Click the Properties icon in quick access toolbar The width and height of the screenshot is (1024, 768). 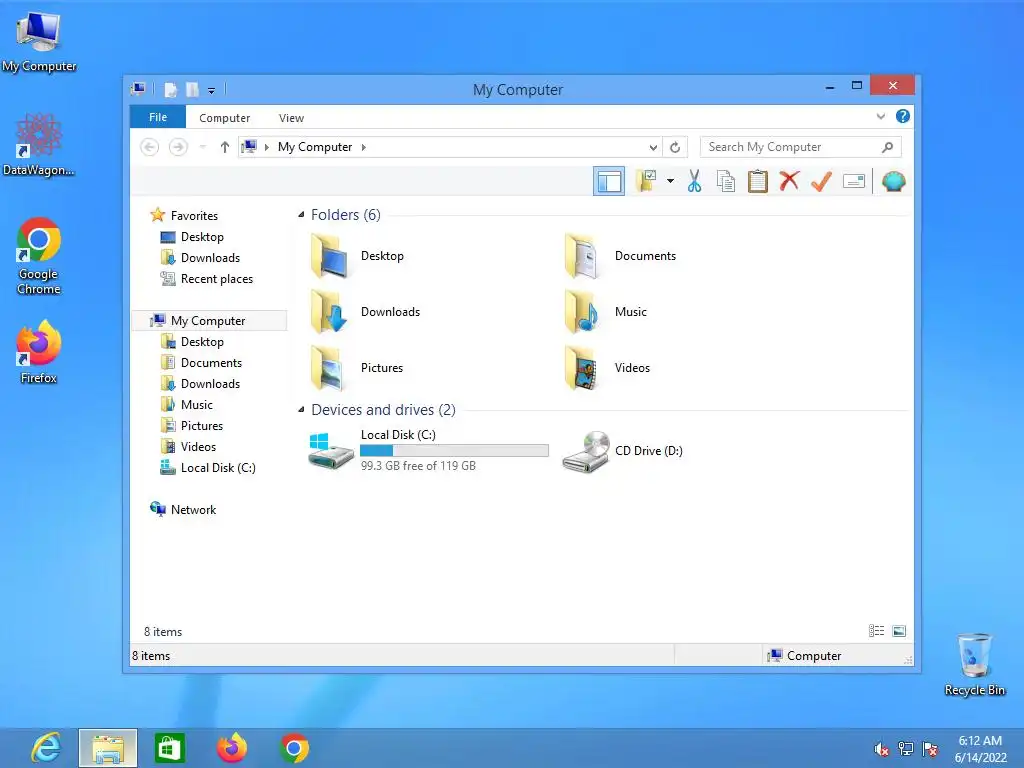pyautogui.click(x=171, y=89)
